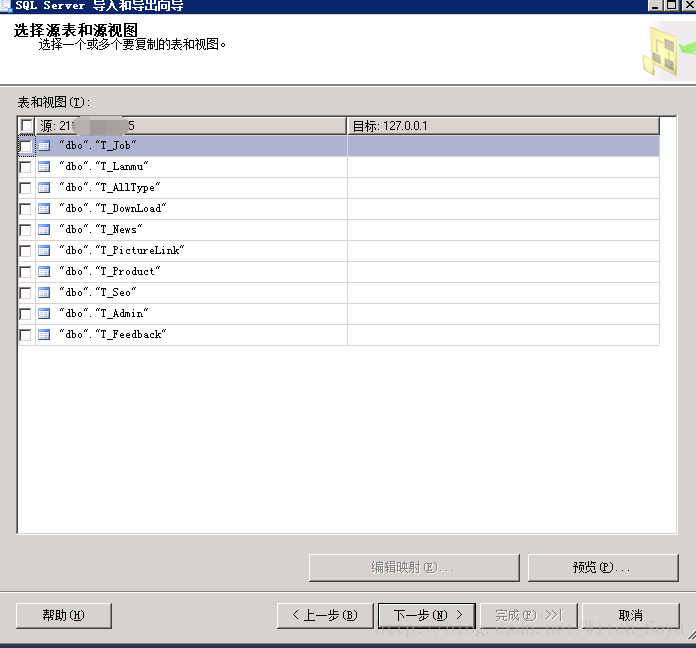Click the 编辑映射(E) edit mappings button
Screen dimensions: 696x648
pyautogui.click(x=414, y=567)
